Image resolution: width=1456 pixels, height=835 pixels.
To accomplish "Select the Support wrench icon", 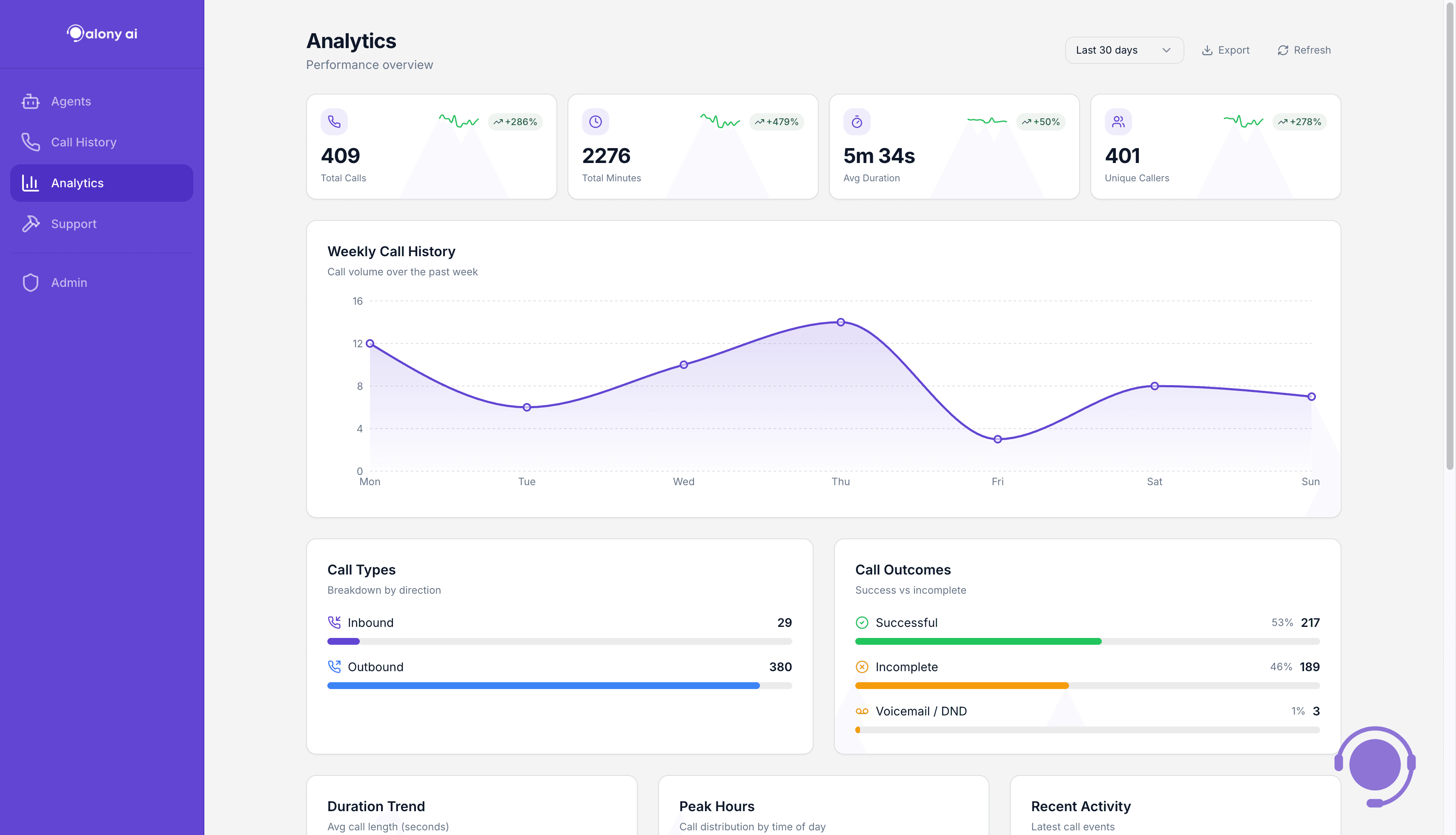I will (30, 224).
